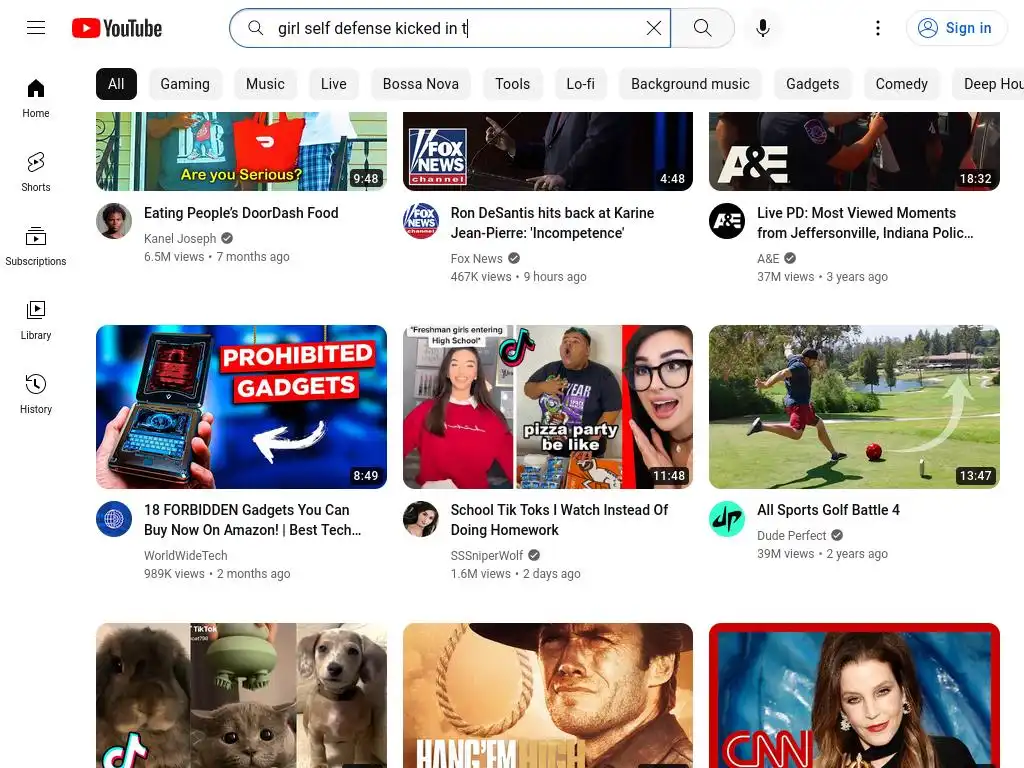Image resolution: width=1024 pixels, height=768 pixels.
Task: Start voice search with microphone icon
Action: [x=762, y=27]
